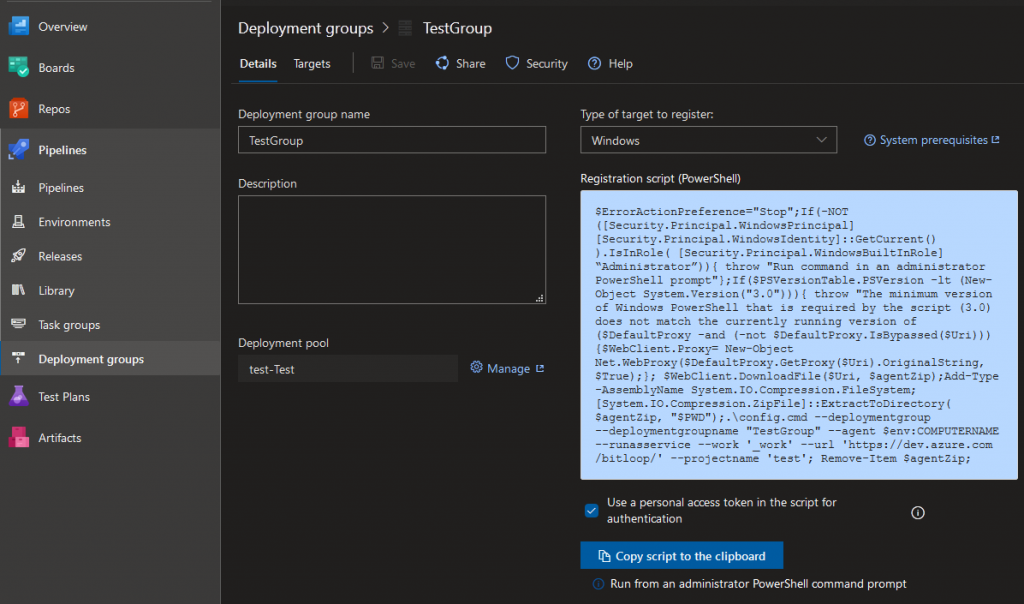Click inside the Deployment group name field
Screen dimensions: 1024x604
coord(391,140)
